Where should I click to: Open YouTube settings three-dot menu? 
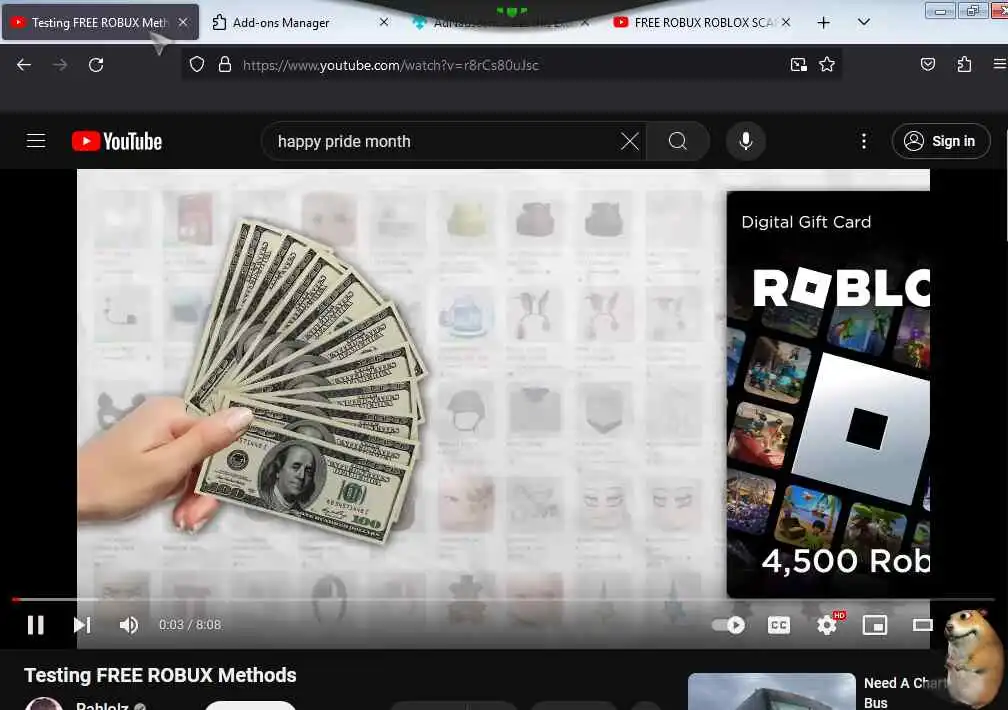point(864,141)
